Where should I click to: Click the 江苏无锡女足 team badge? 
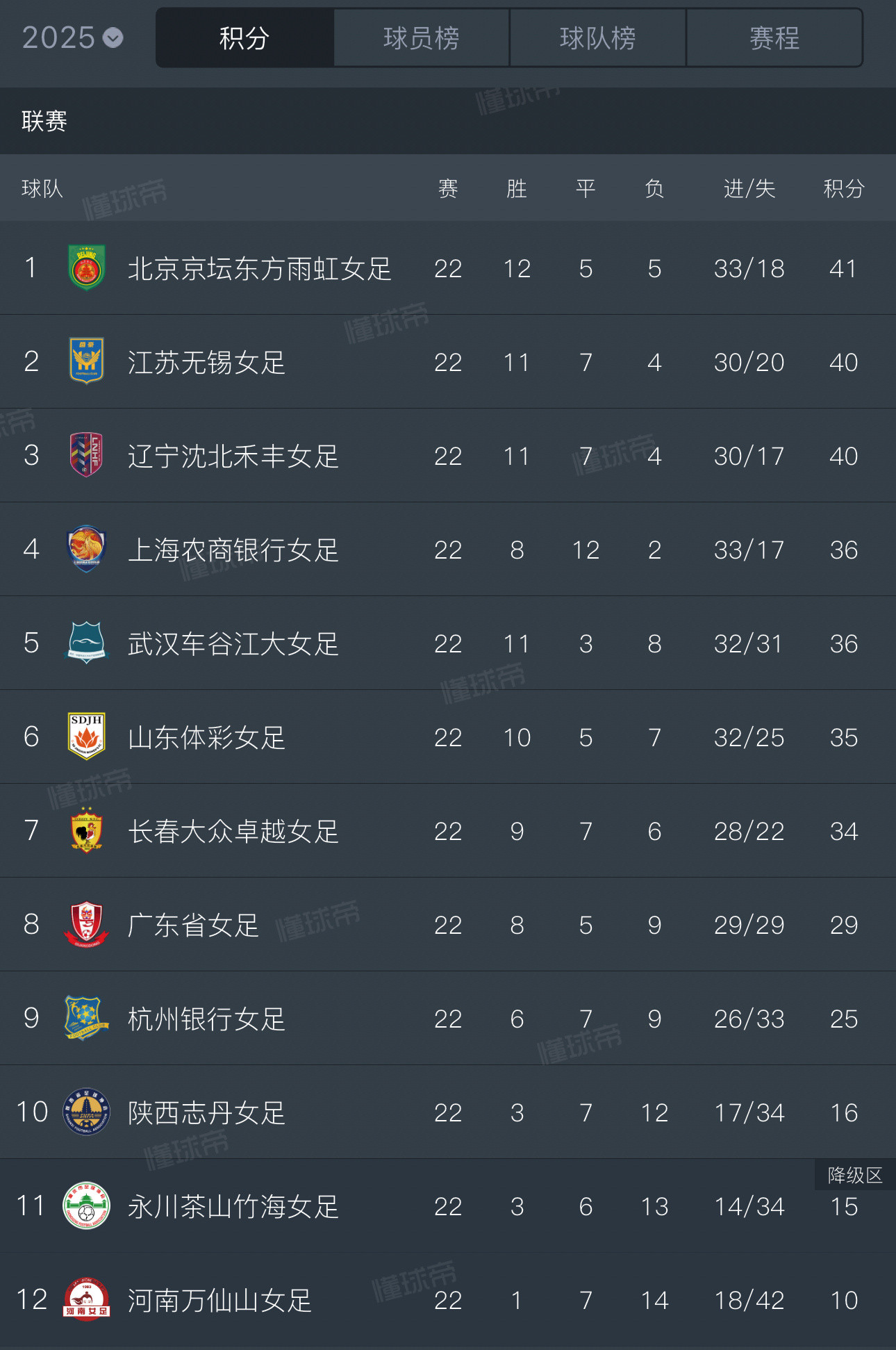tap(87, 361)
